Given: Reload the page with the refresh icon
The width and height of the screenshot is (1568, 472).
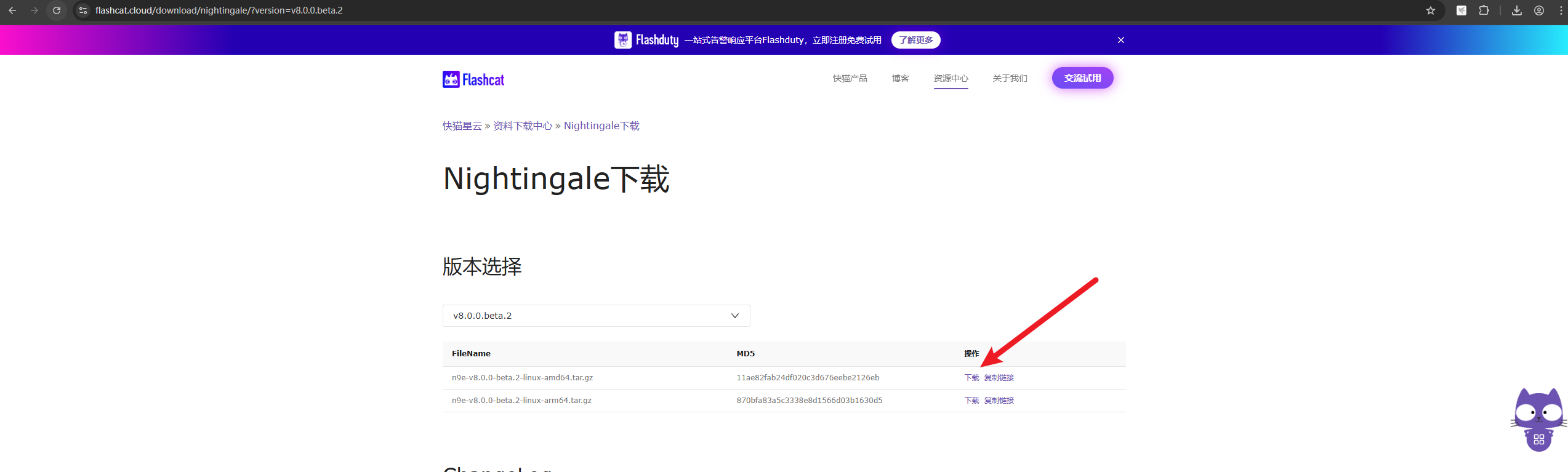Looking at the screenshot, I should [x=57, y=10].
